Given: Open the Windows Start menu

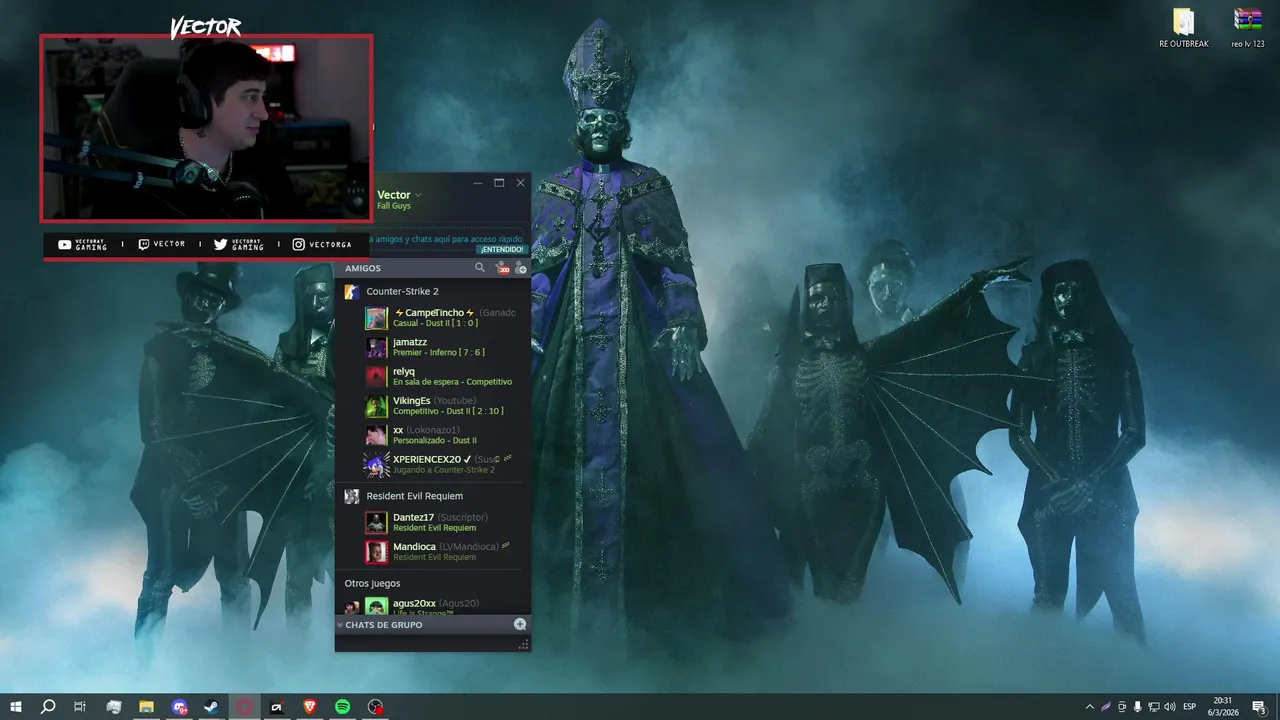Looking at the screenshot, I should point(16,707).
